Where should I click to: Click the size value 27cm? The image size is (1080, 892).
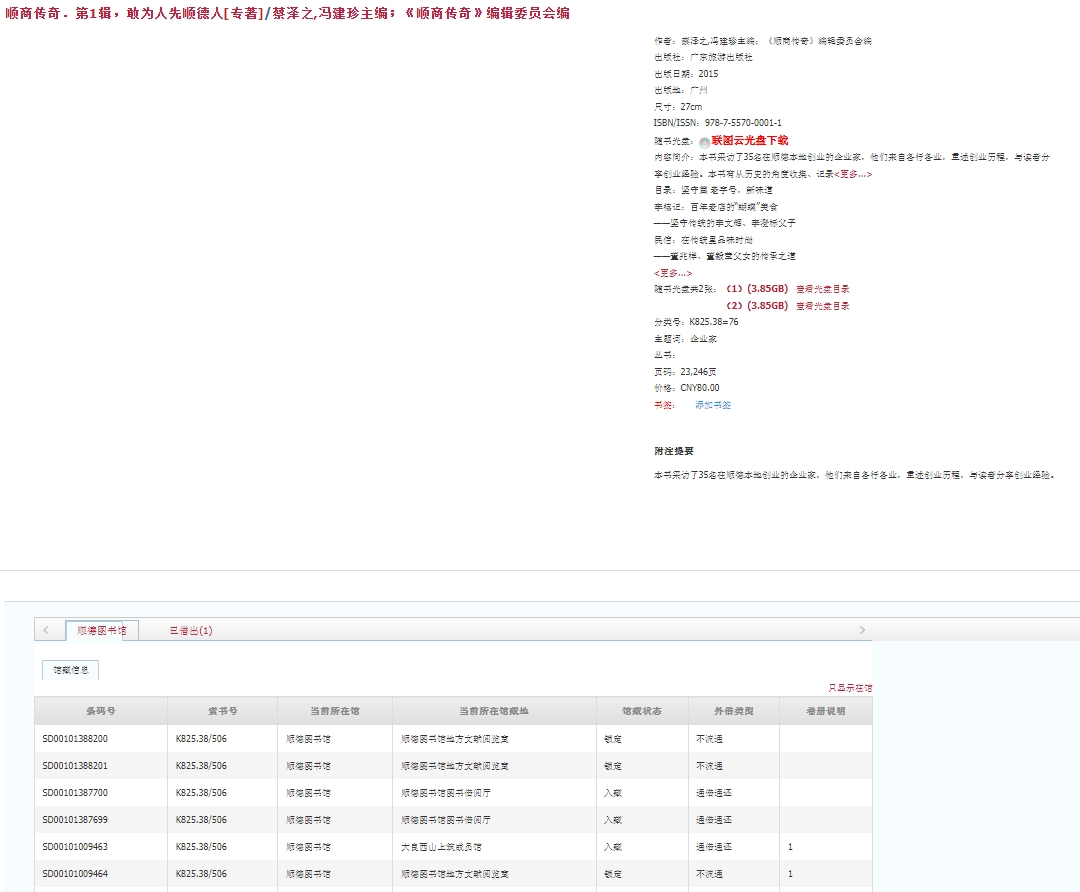[692, 107]
